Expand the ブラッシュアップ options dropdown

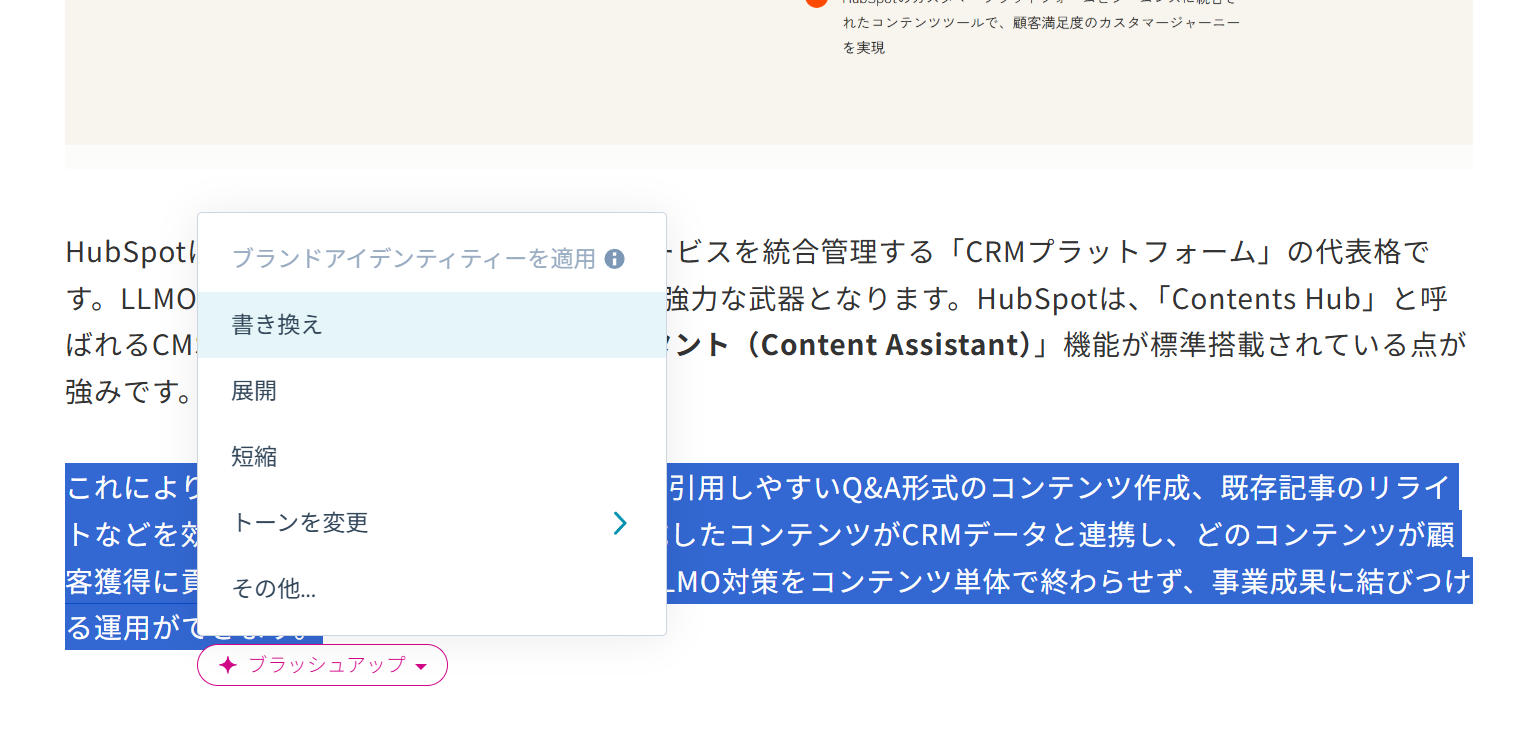click(x=322, y=665)
